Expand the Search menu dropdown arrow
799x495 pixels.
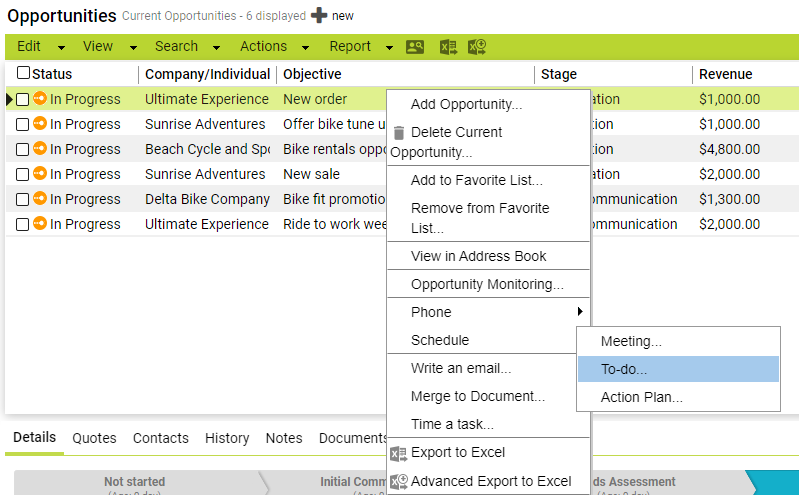tap(216, 48)
